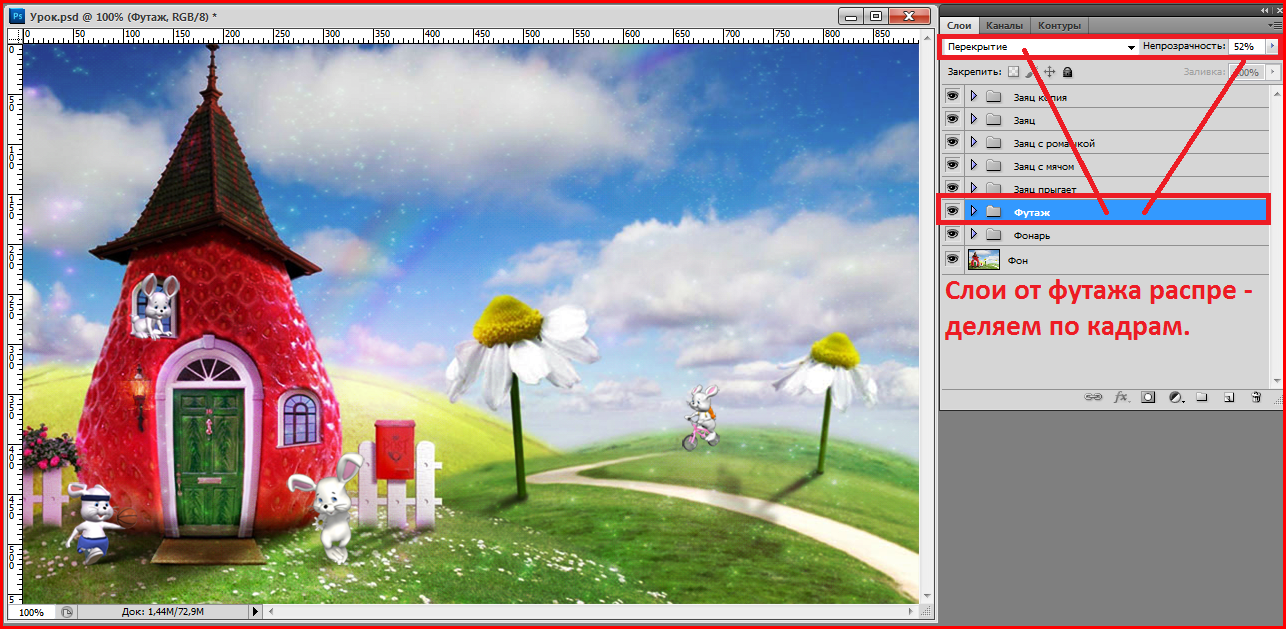Open the Заливка slider arrow
Viewport: 1286px width, 629px height.
1272,72
